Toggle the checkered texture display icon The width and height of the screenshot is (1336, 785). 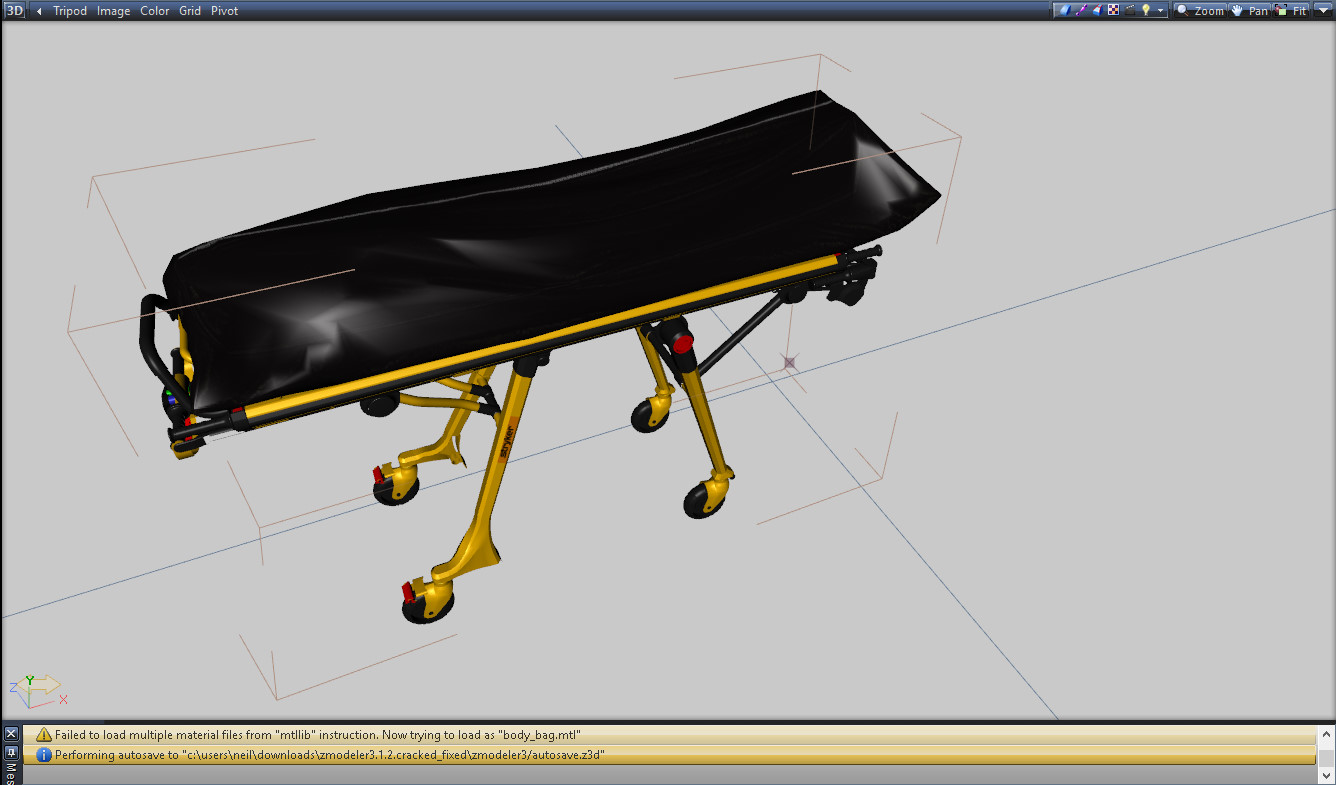tap(1113, 10)
